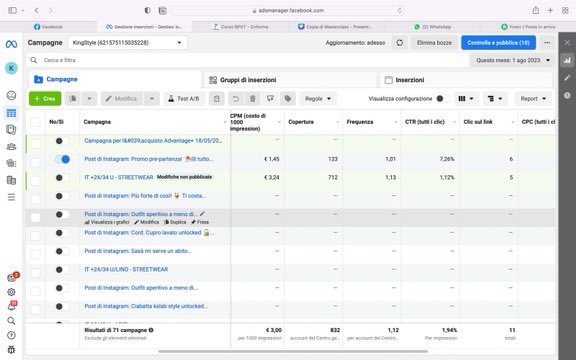The height and width of the screenshot is (360, 576).
Task: Open the columns layout dropdown
Action: (466, 98)
